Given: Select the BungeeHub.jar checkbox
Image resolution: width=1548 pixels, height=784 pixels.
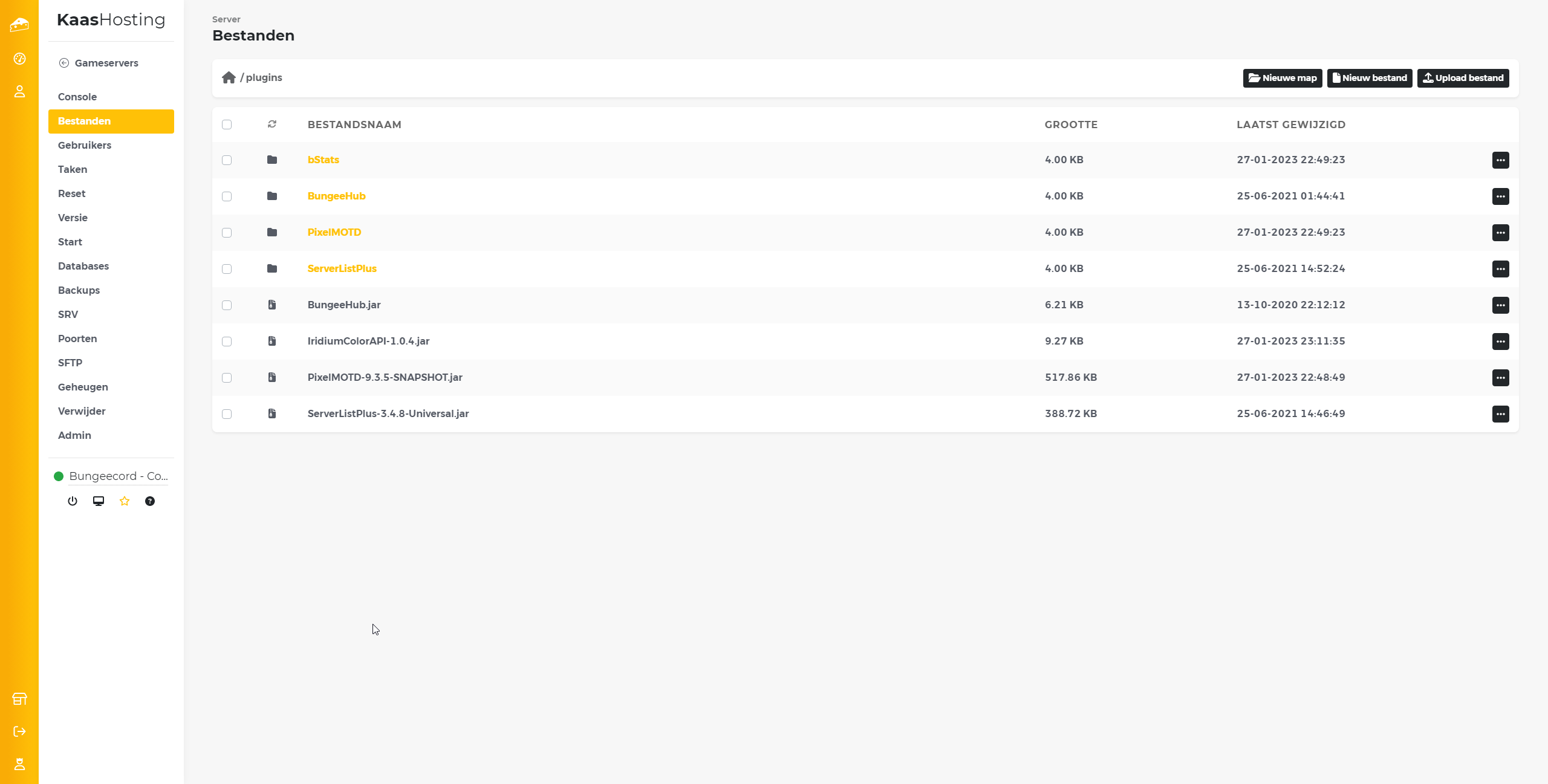Looking at the screenshot, I should [227, 305].
